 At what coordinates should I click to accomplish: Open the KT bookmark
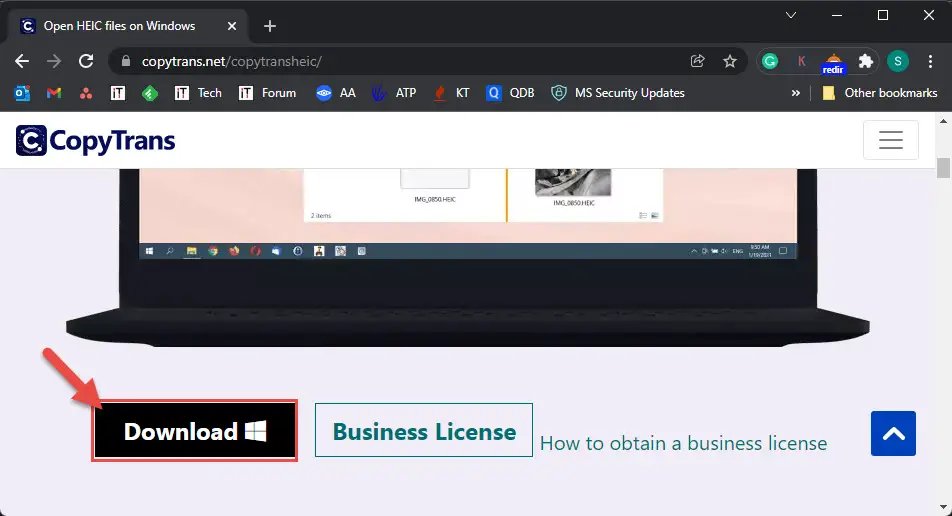click(451, 93)
